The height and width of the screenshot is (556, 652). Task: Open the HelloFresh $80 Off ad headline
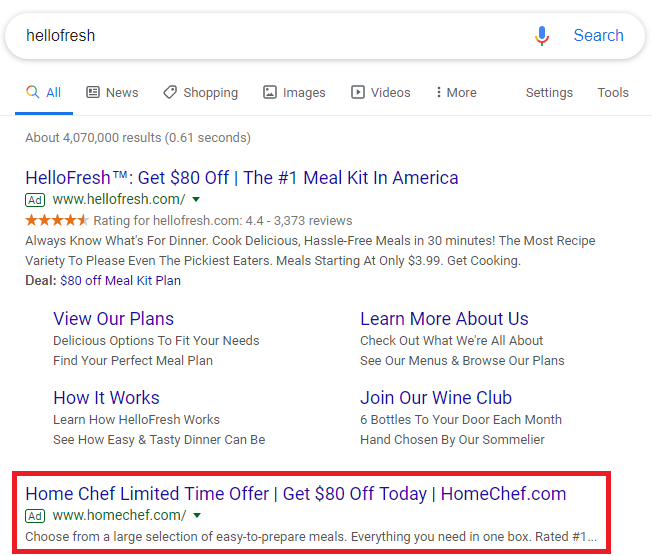point(242,178)
